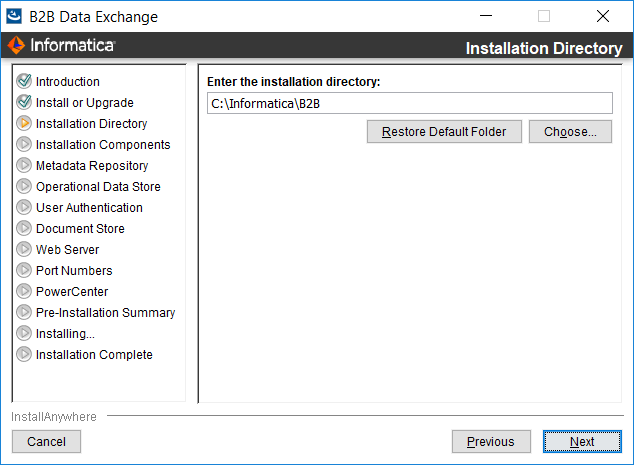Click the step icon next to Operational Data Store
Screen dimensions: 634x465
pos(24,186)
